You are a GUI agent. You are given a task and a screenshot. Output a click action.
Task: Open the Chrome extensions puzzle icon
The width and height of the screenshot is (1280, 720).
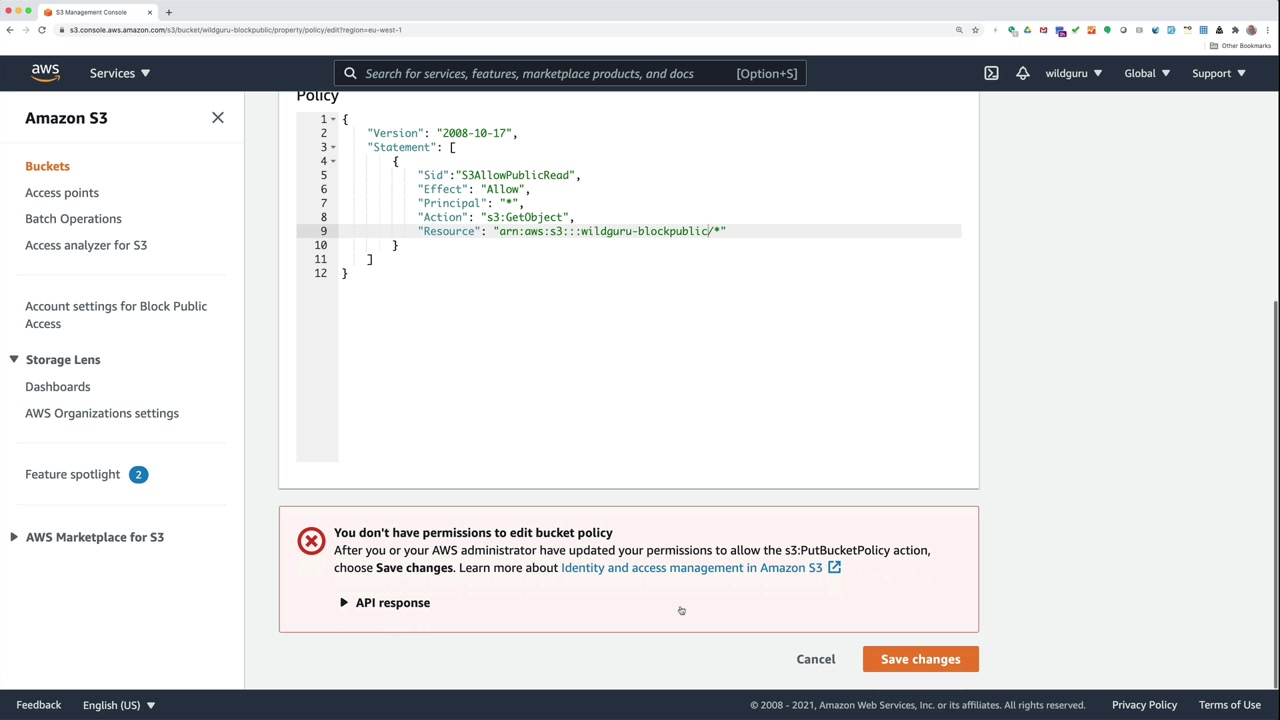pyautogui.click(x=1235, y=30)
